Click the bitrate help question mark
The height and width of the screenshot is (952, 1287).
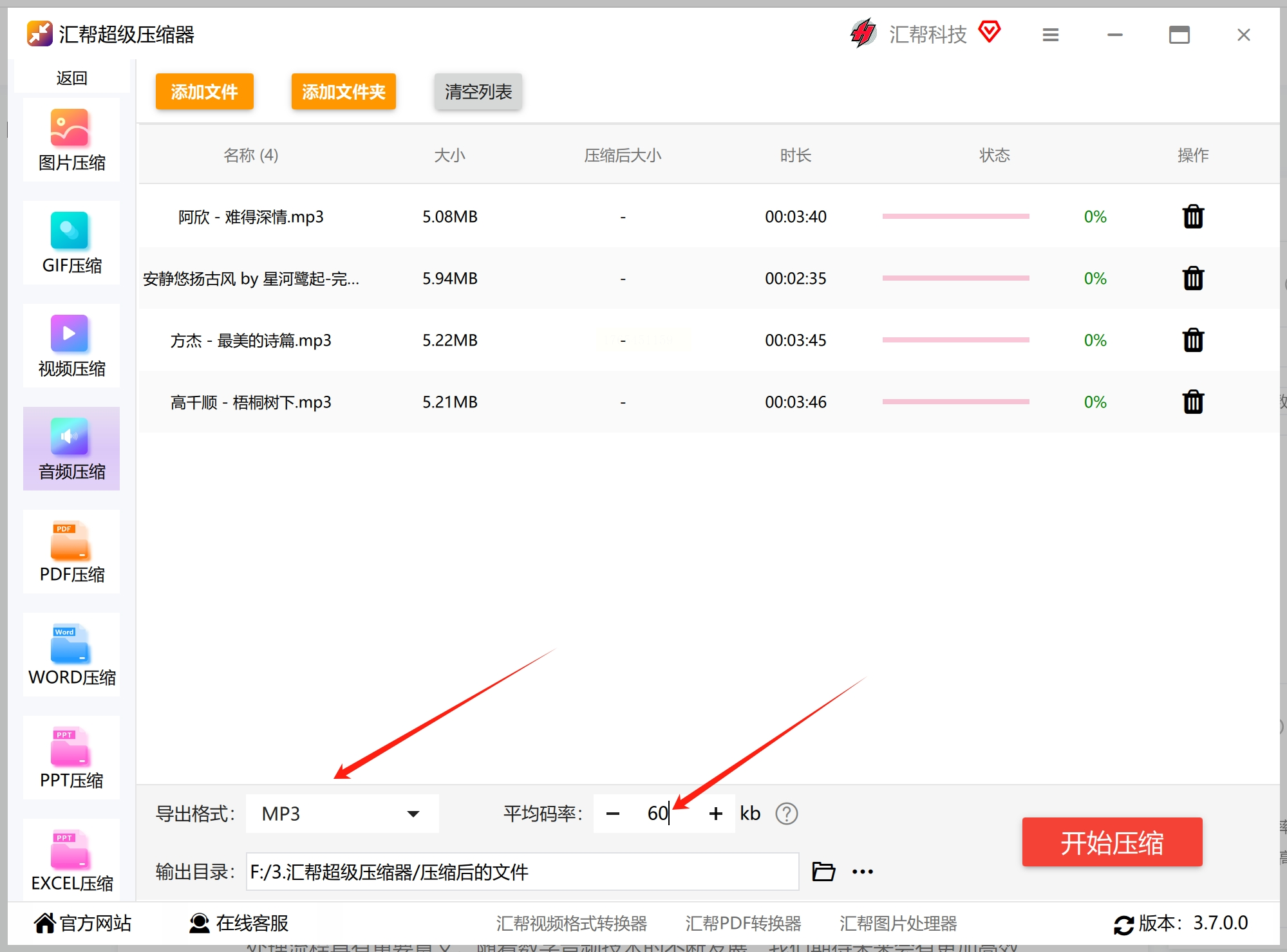point(786,814)
